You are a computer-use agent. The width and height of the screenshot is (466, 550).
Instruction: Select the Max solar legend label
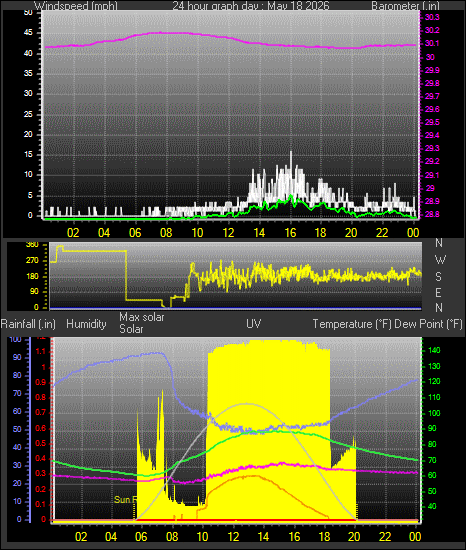pos(142,317)
